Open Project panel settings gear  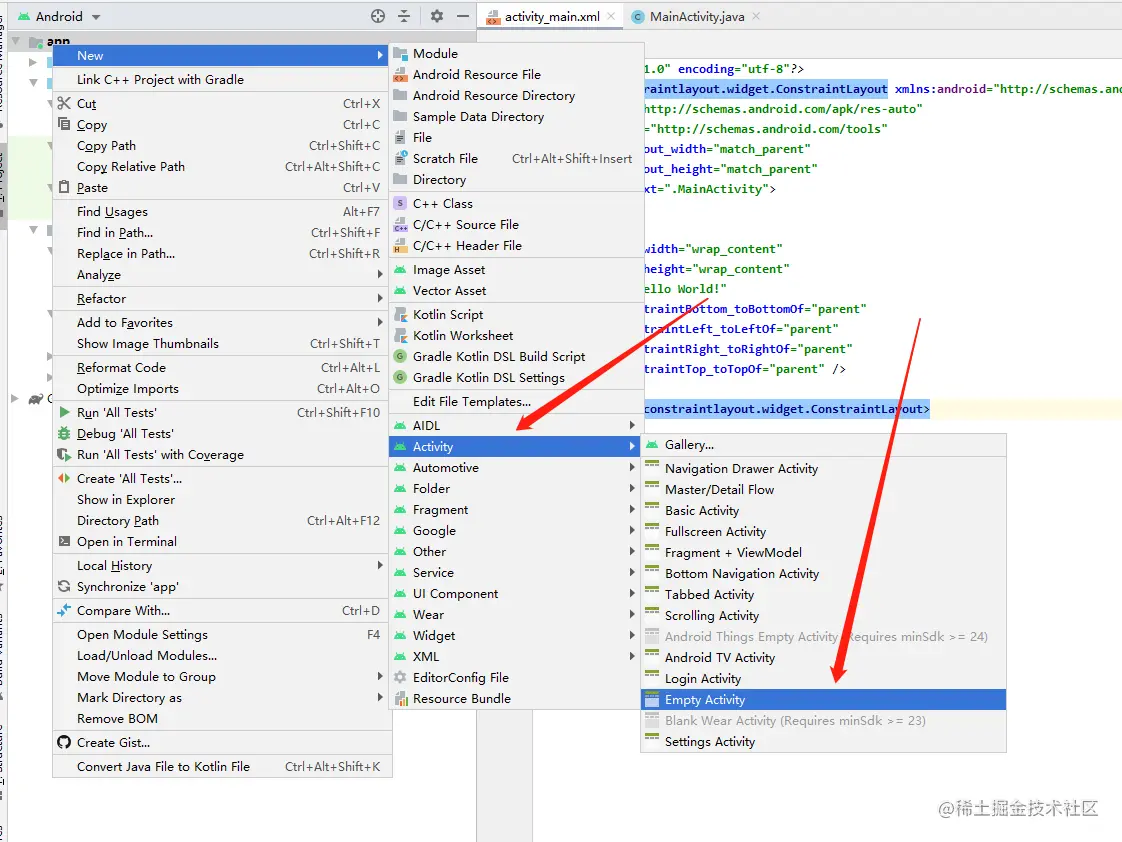[436, 16]
